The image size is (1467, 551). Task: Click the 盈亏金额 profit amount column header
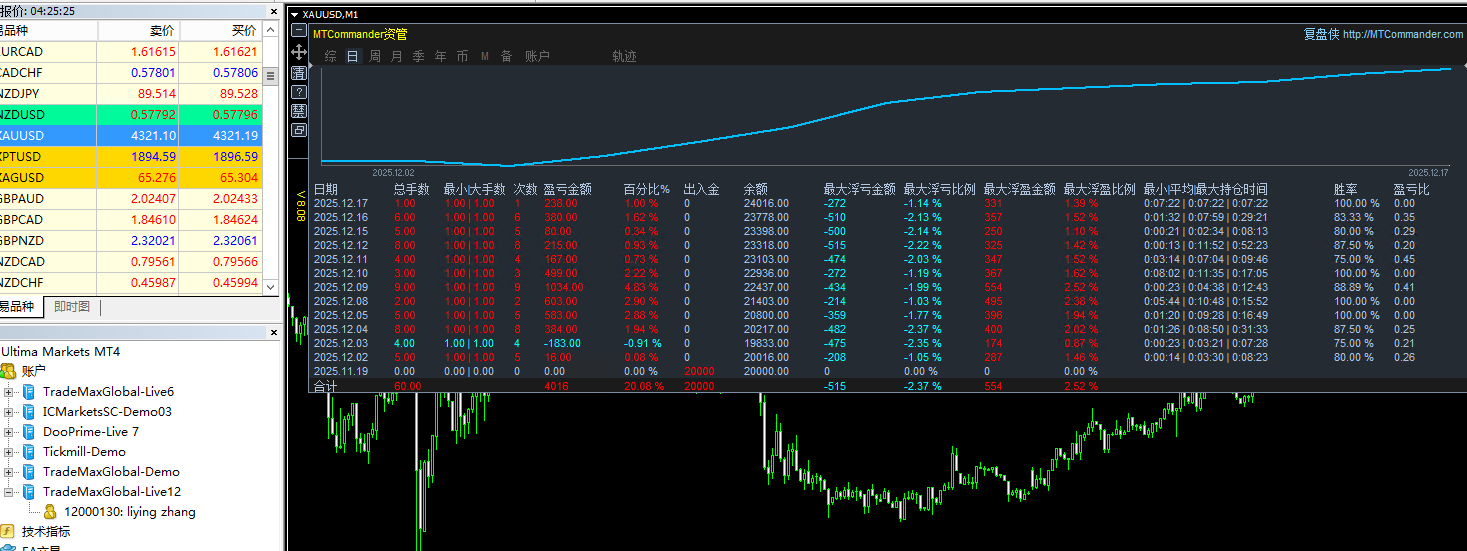[567, 189]
